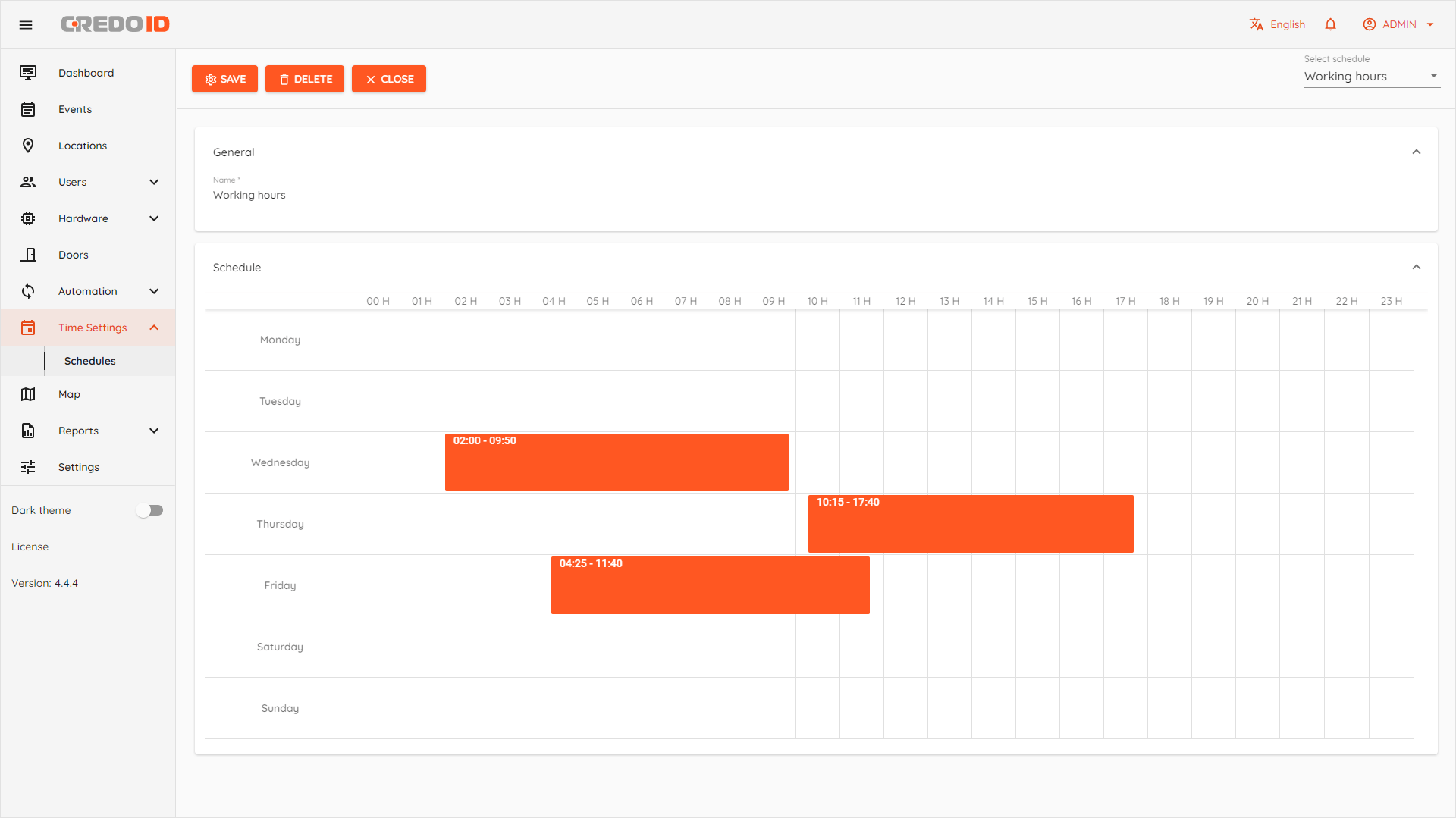The width and height of the screenshot is (1456, 818).
Task: Click the language translate icon
Action: coord(1257,24)
